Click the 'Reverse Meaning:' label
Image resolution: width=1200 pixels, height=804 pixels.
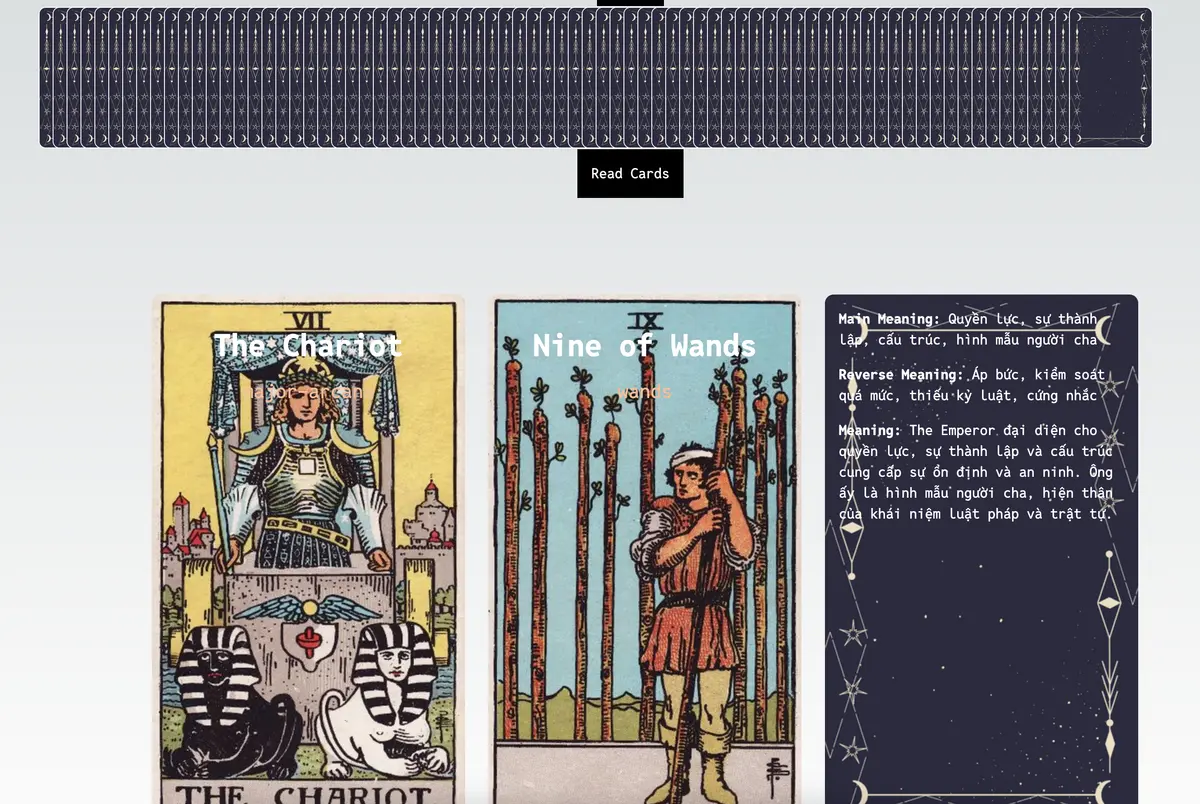coord(901,375)
